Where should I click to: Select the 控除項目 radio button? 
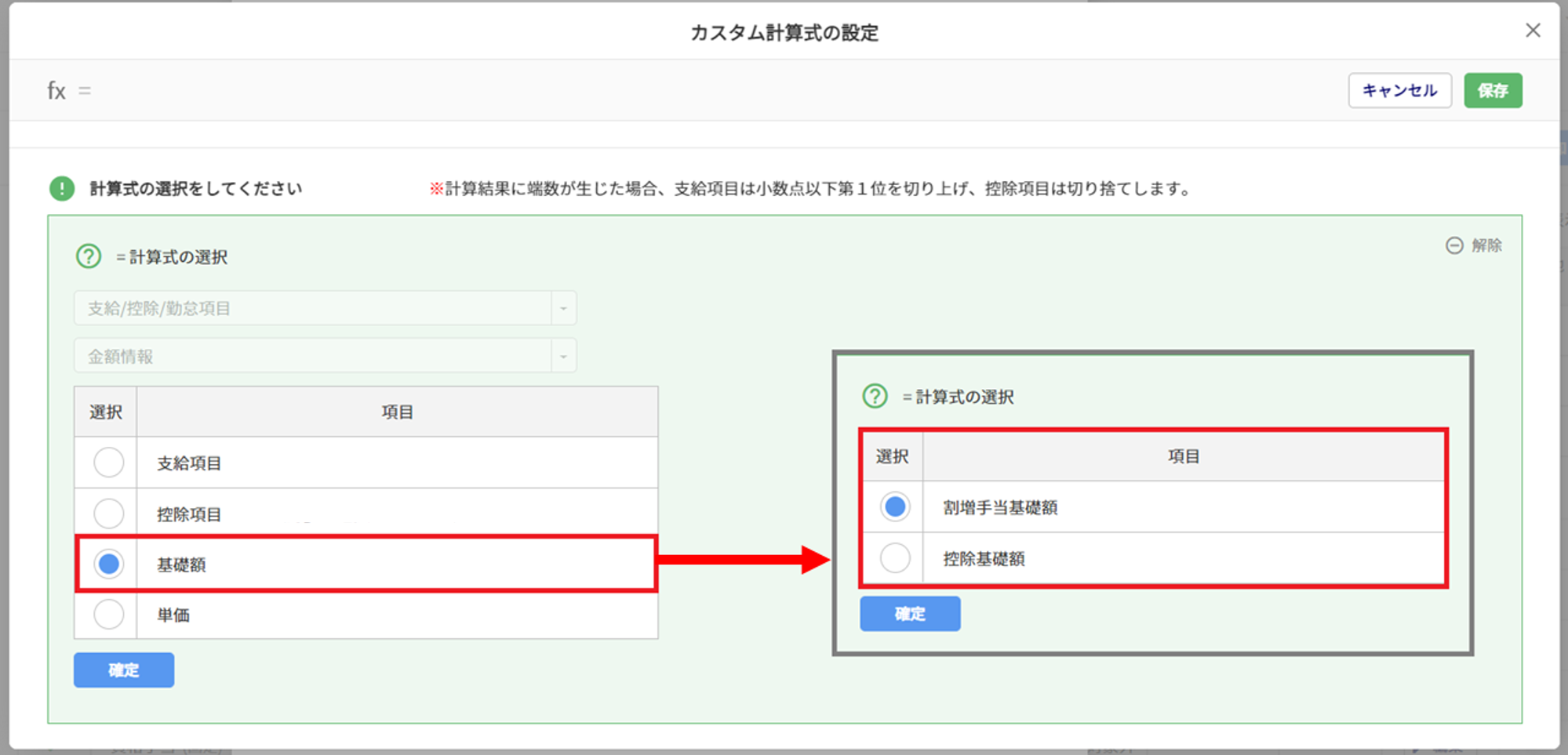(x=109, y=514)
